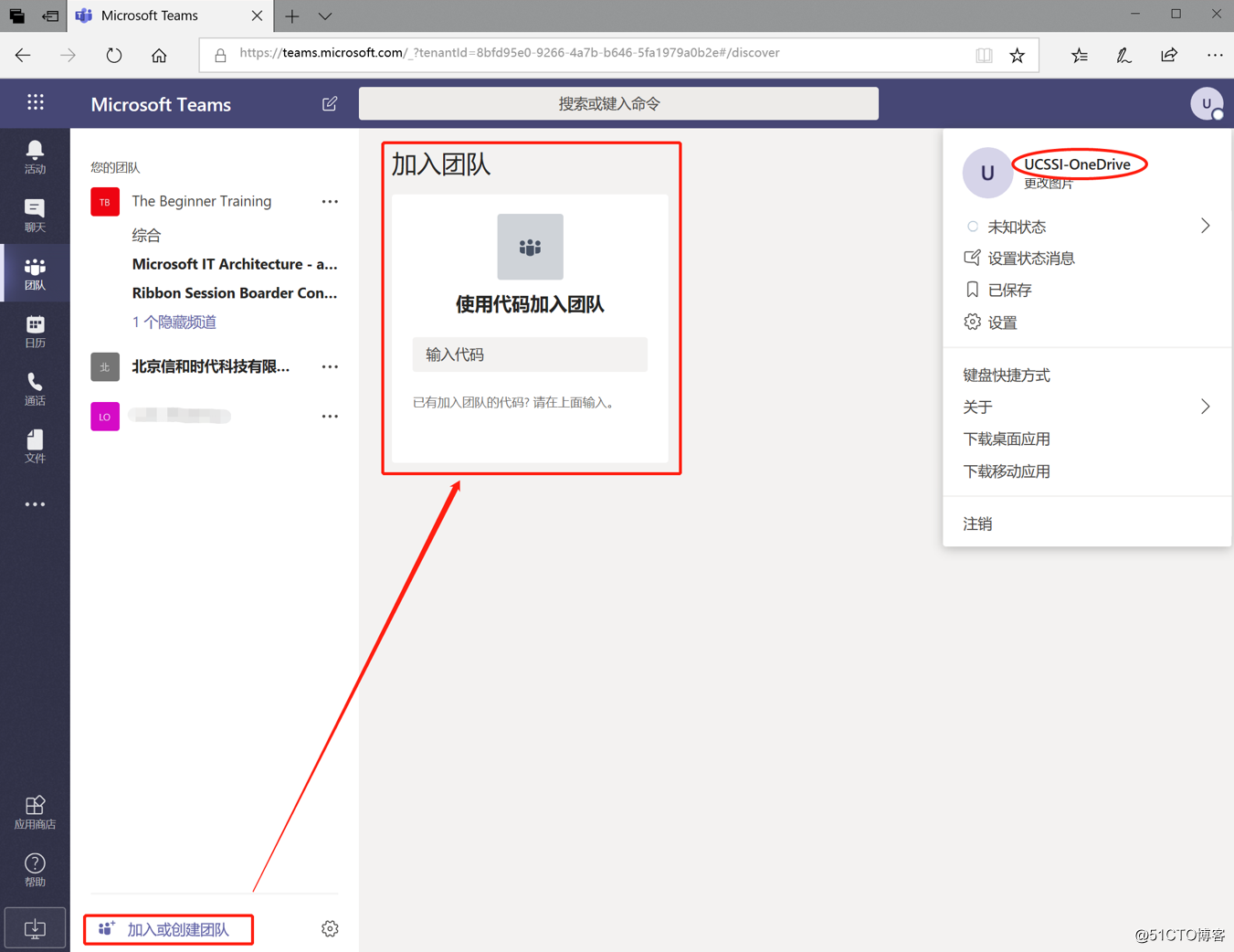Click the 输入代码 code field
The height and width of the screenshot is (952, 1234).
click(530, 354)
